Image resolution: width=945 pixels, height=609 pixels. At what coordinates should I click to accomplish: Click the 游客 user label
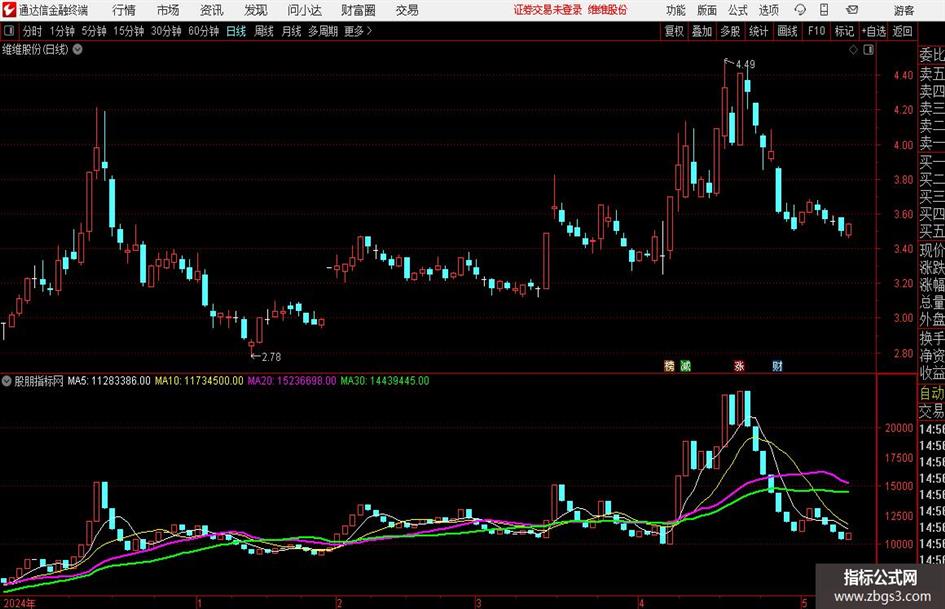coord(903,10)
